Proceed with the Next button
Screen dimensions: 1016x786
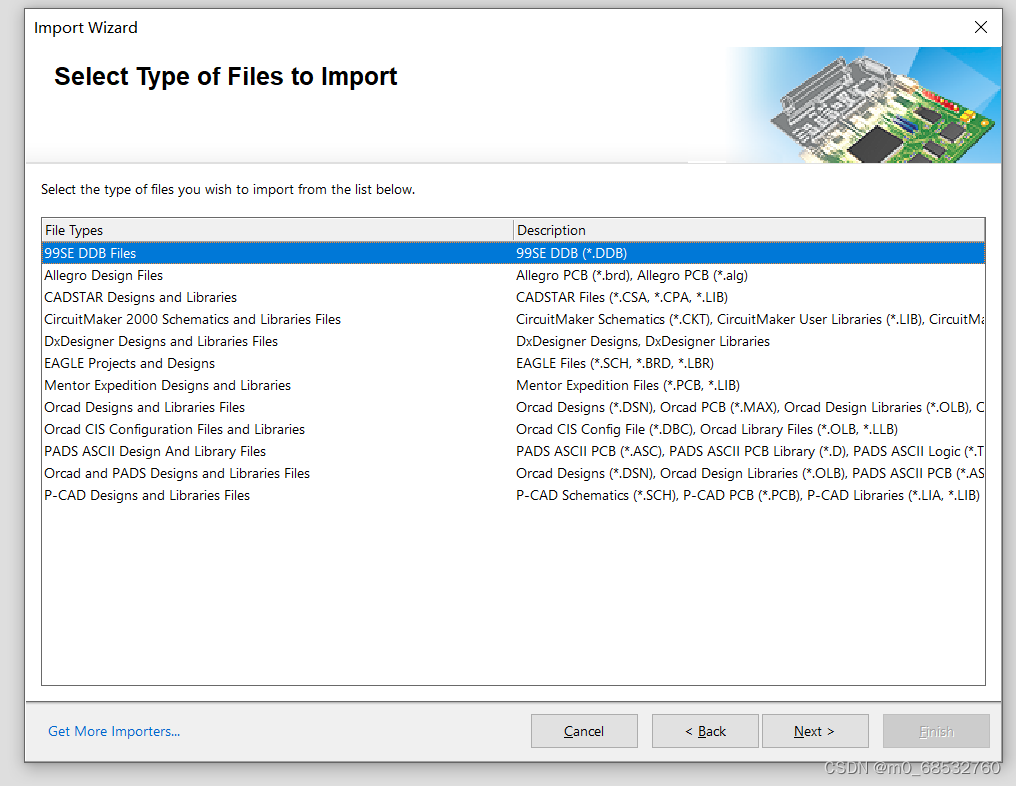pyautogui.click(x=815, y=731)
